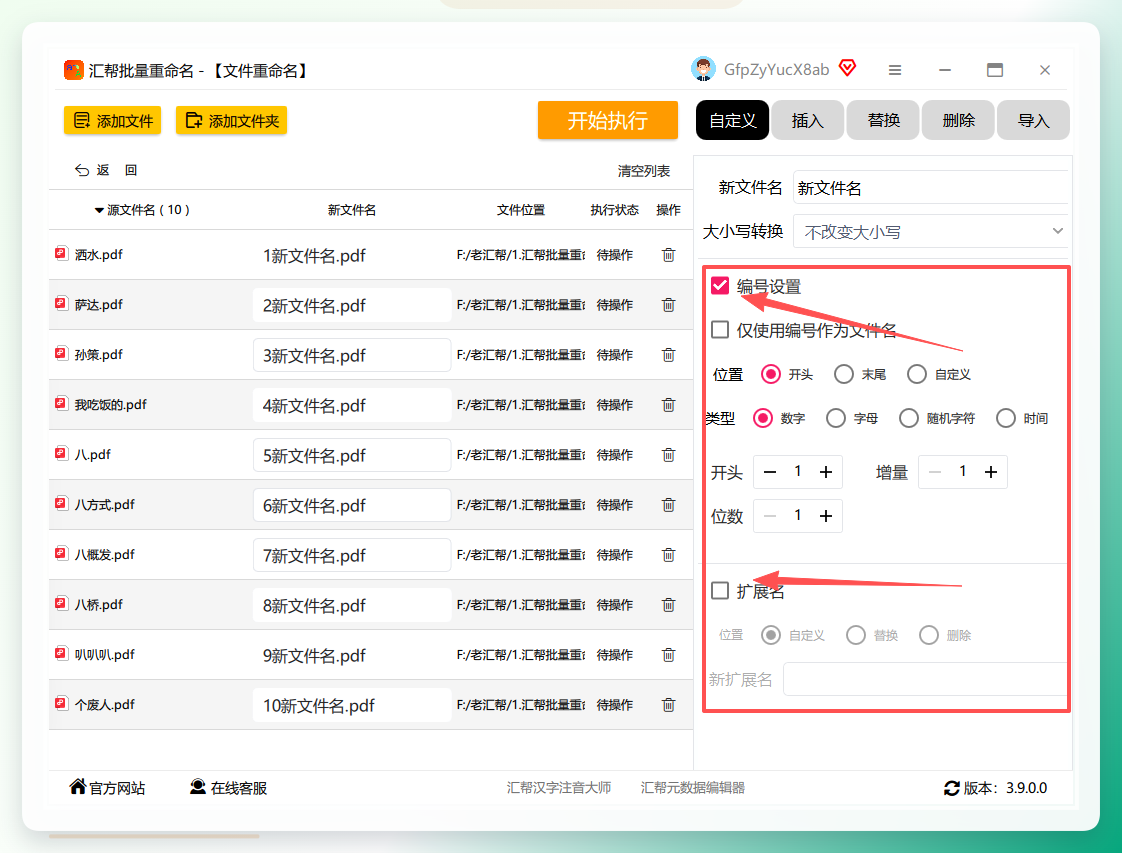The width and height of the screenshot is (1122, 853).
Task: Uncheck the 编号设置 checkbox
Action: (720, 286)
